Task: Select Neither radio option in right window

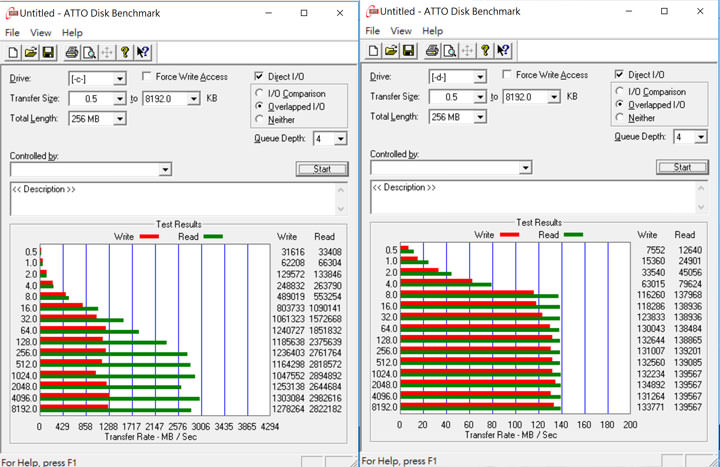Action: [620, 118]
